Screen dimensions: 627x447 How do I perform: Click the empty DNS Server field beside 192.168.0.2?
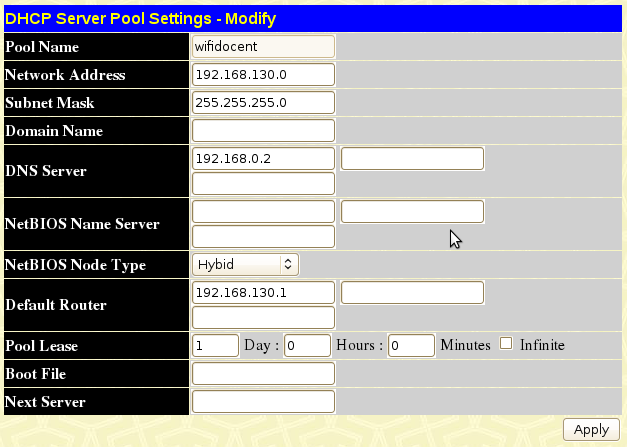click(412, 158)
